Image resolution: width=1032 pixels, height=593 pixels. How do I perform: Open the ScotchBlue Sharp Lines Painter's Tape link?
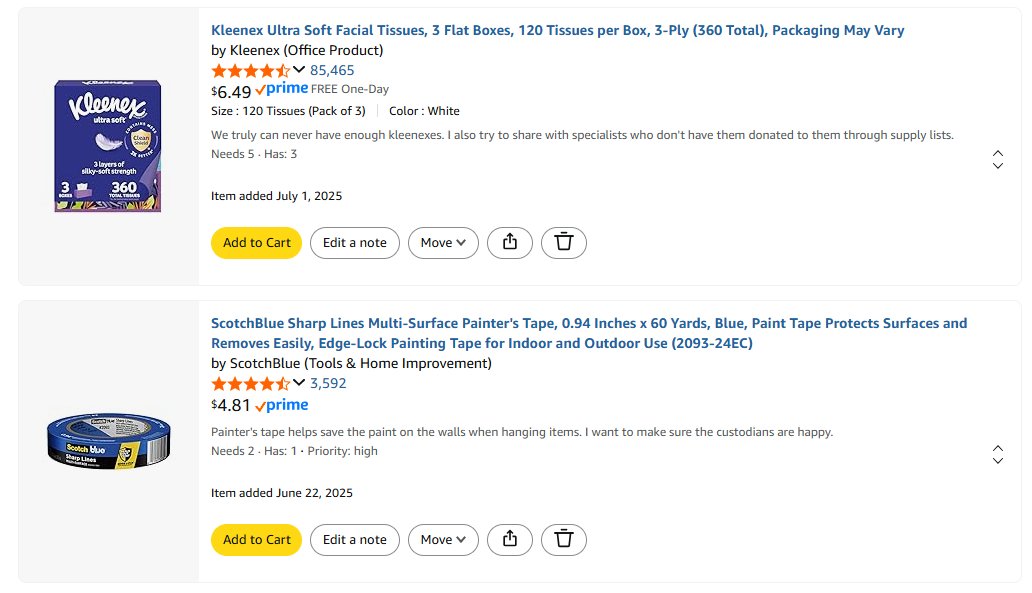[x=589, y=333]
